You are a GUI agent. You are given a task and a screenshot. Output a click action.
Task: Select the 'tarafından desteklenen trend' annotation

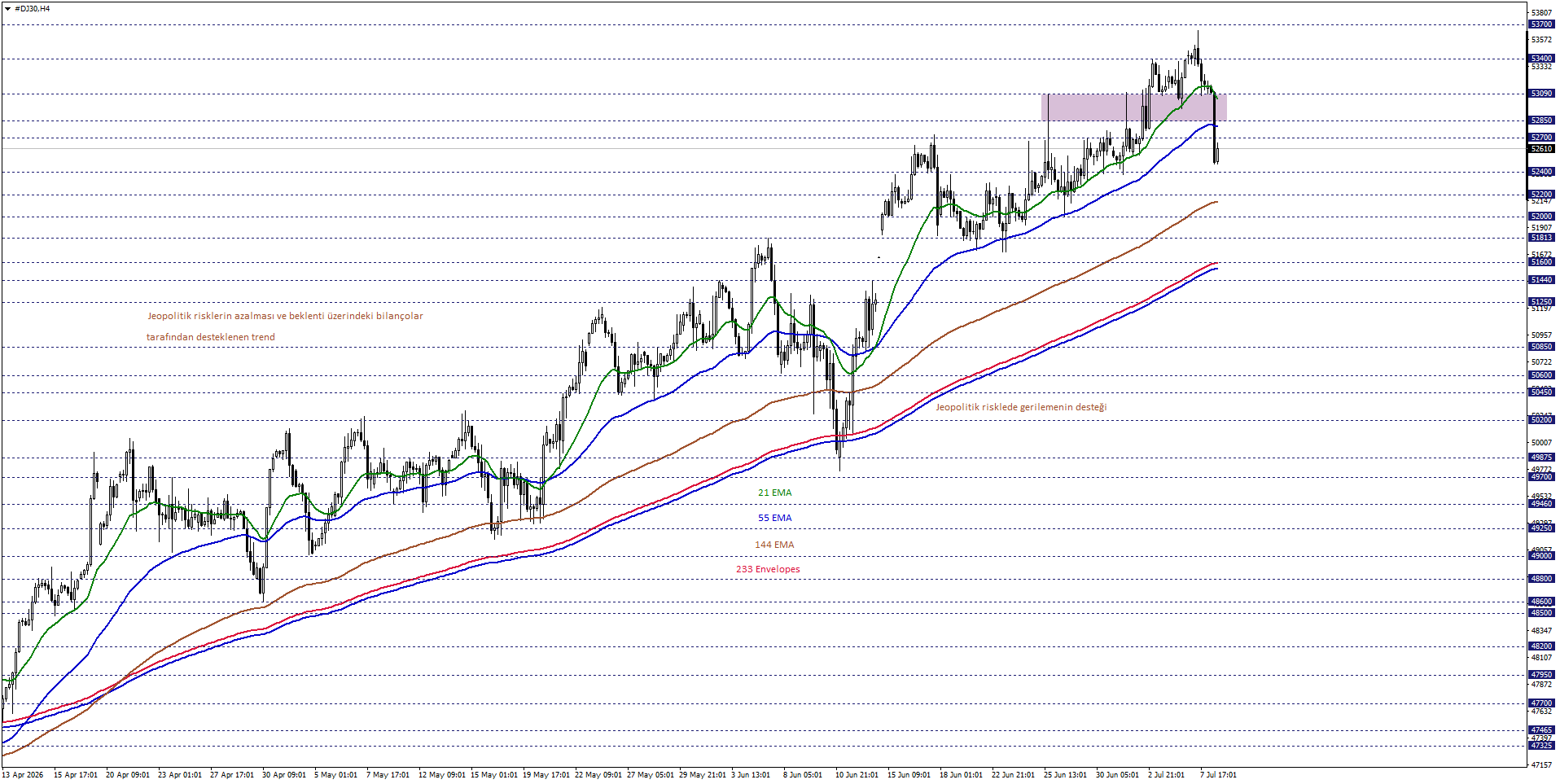211,337
